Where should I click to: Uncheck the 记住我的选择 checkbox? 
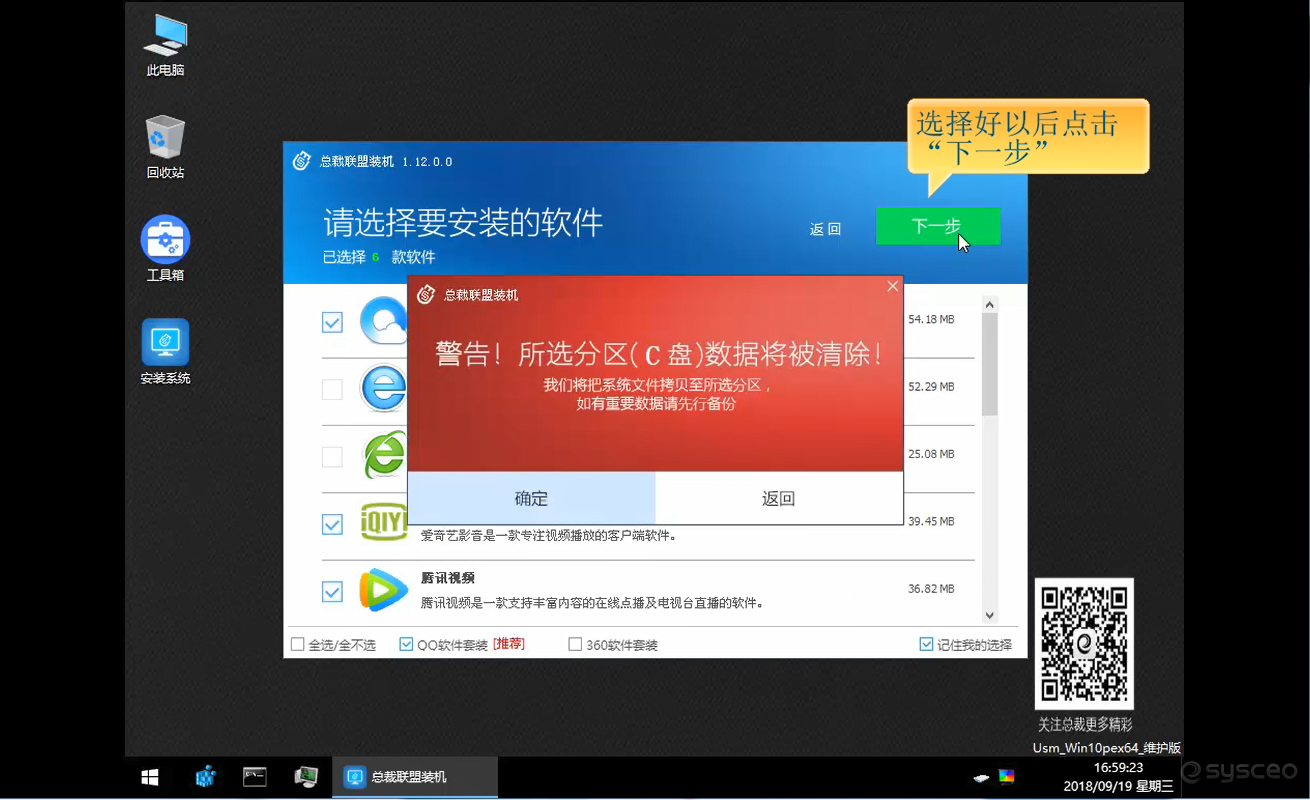926,645
